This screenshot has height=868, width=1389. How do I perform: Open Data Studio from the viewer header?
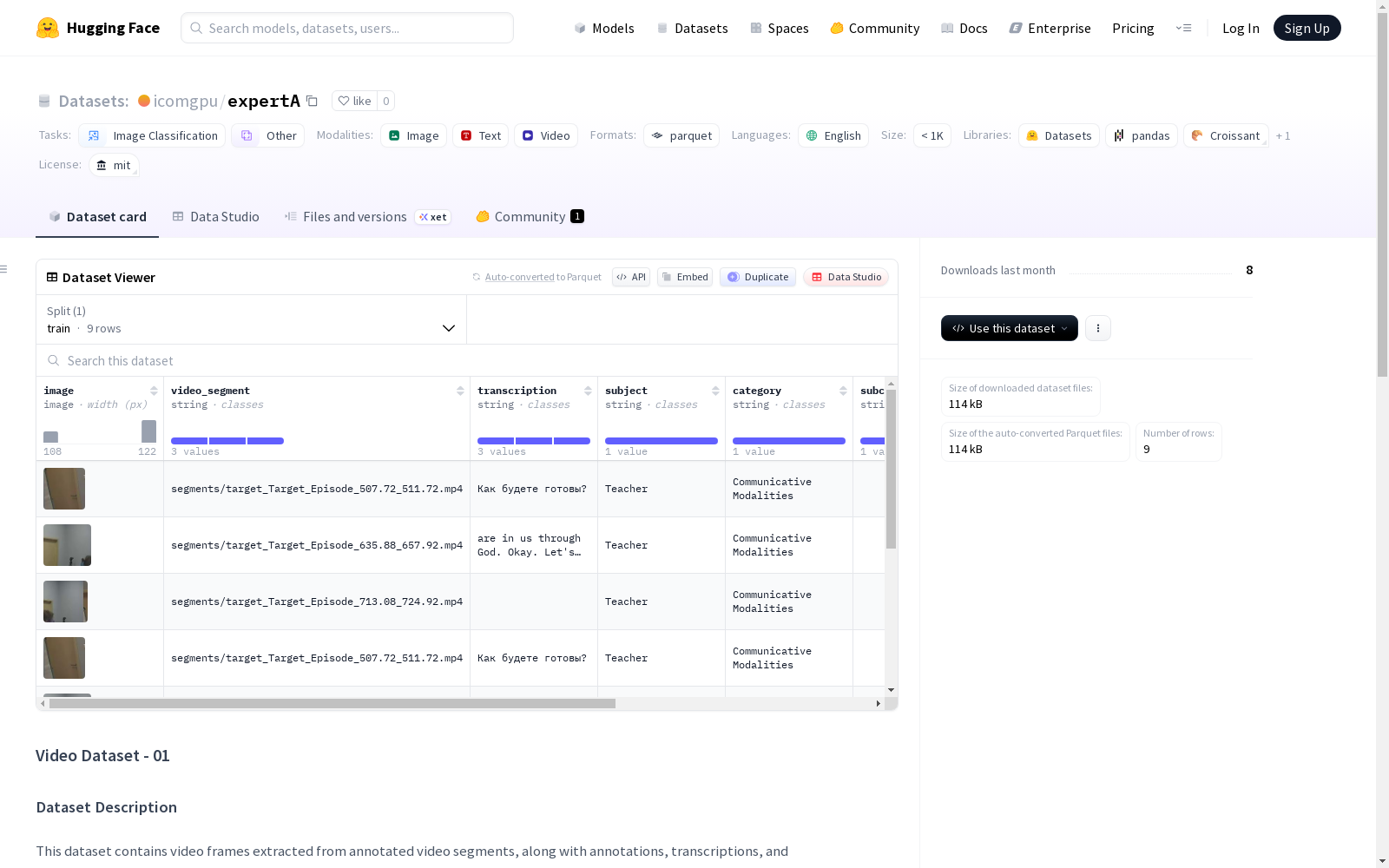[846, 277]
